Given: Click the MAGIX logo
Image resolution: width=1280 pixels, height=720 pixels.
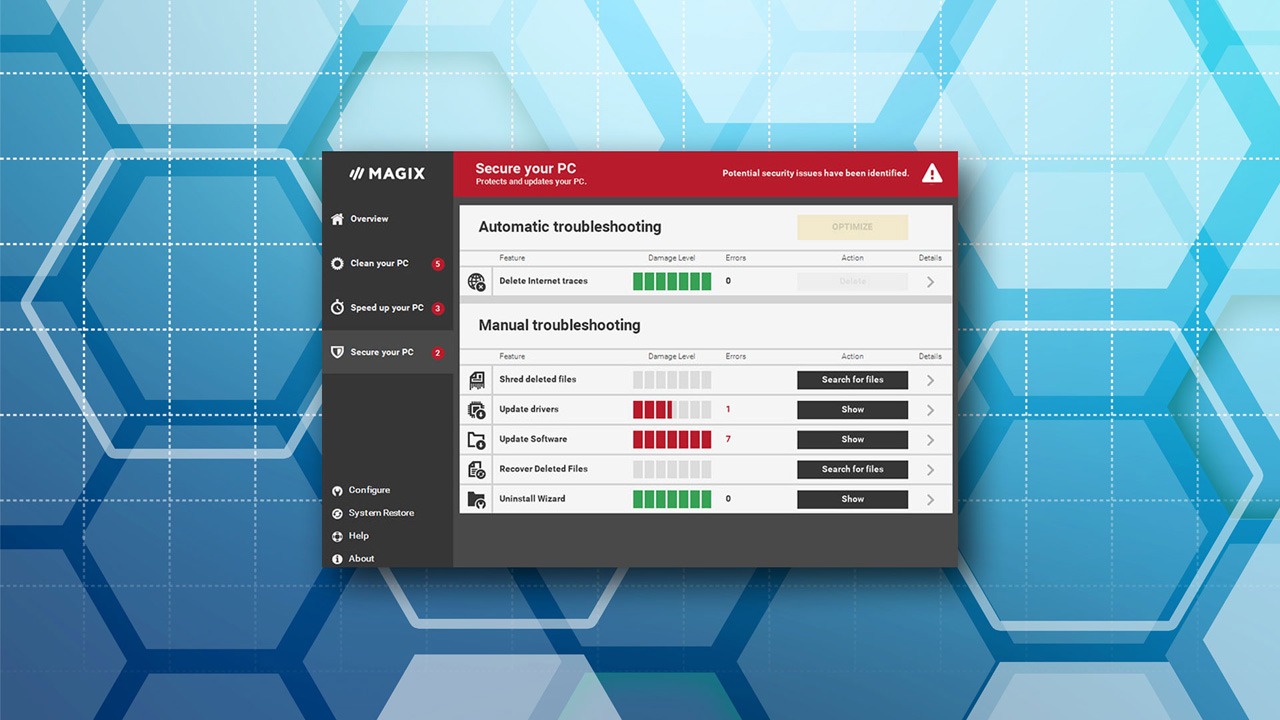Looking at the screenshot, I should pos(387,174).
